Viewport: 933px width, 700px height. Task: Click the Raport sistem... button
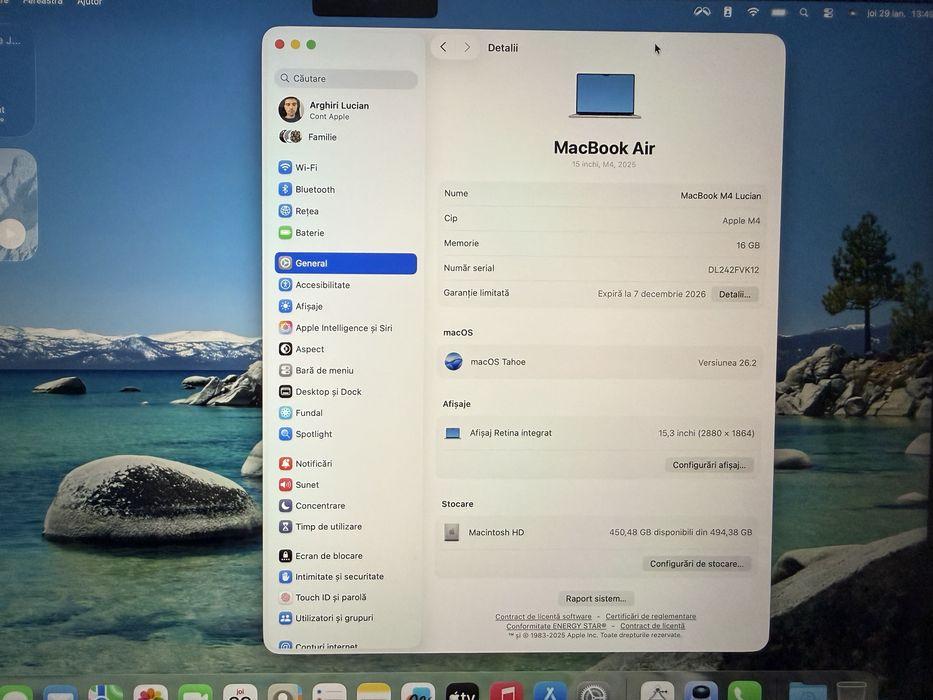tap(596, 598)
